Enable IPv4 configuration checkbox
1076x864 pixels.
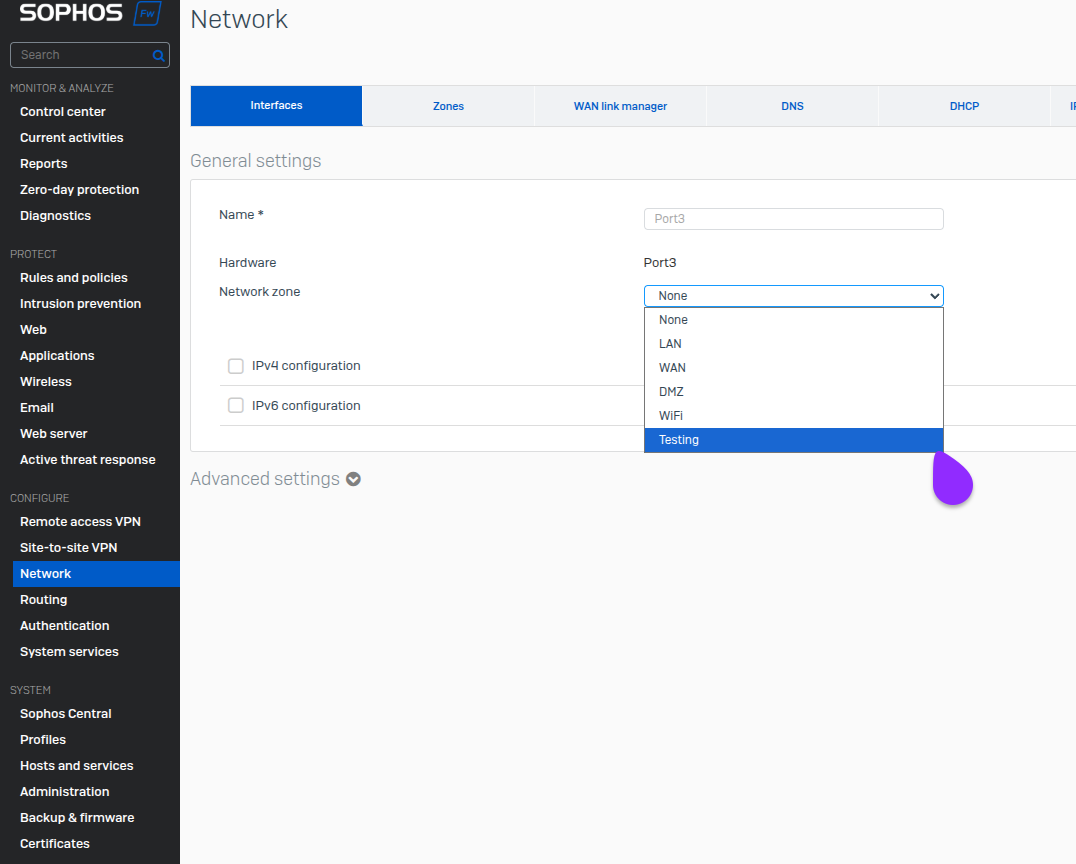tap(236, 366)
